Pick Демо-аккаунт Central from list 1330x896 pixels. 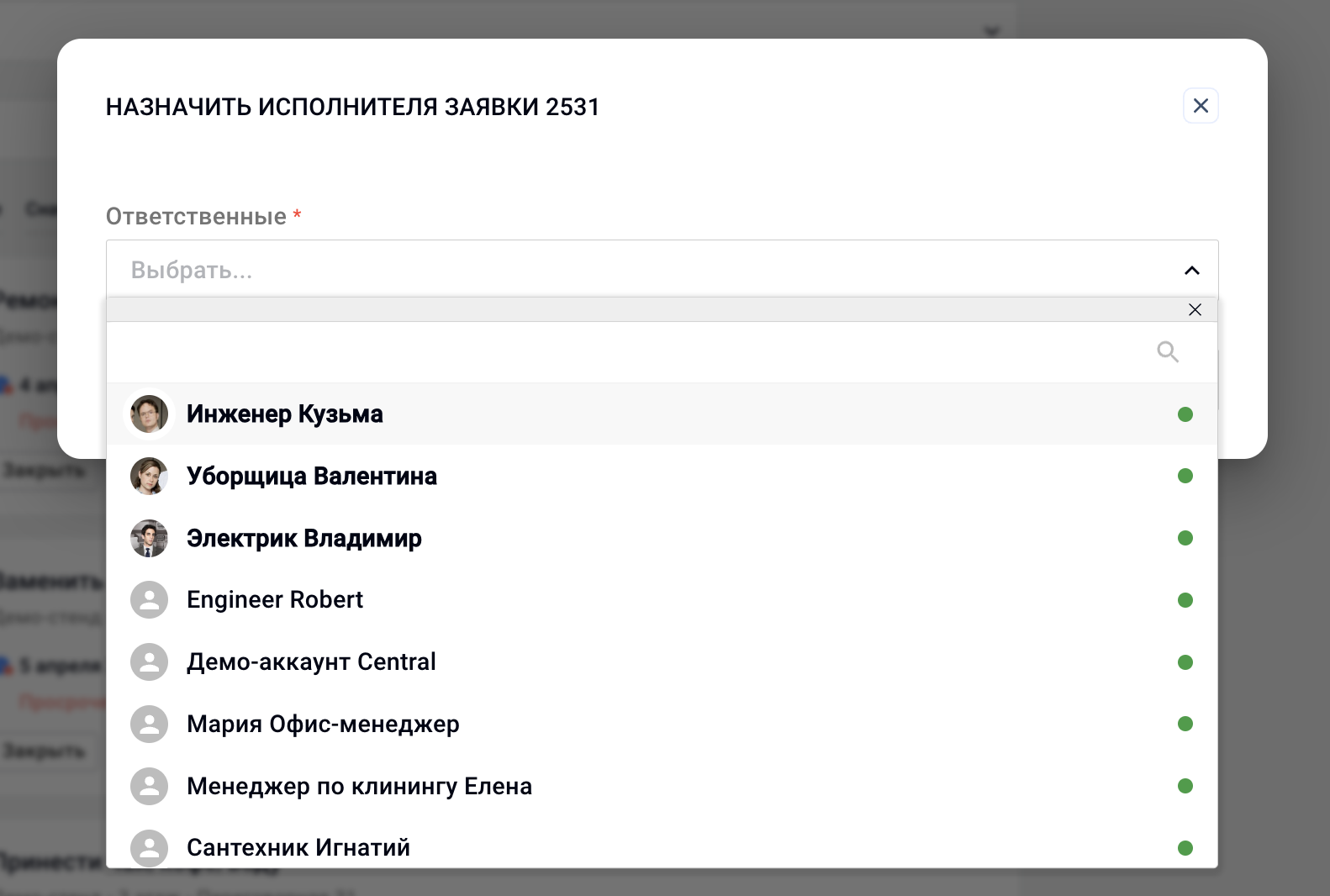pyautogui.click(x=662, y=662)
